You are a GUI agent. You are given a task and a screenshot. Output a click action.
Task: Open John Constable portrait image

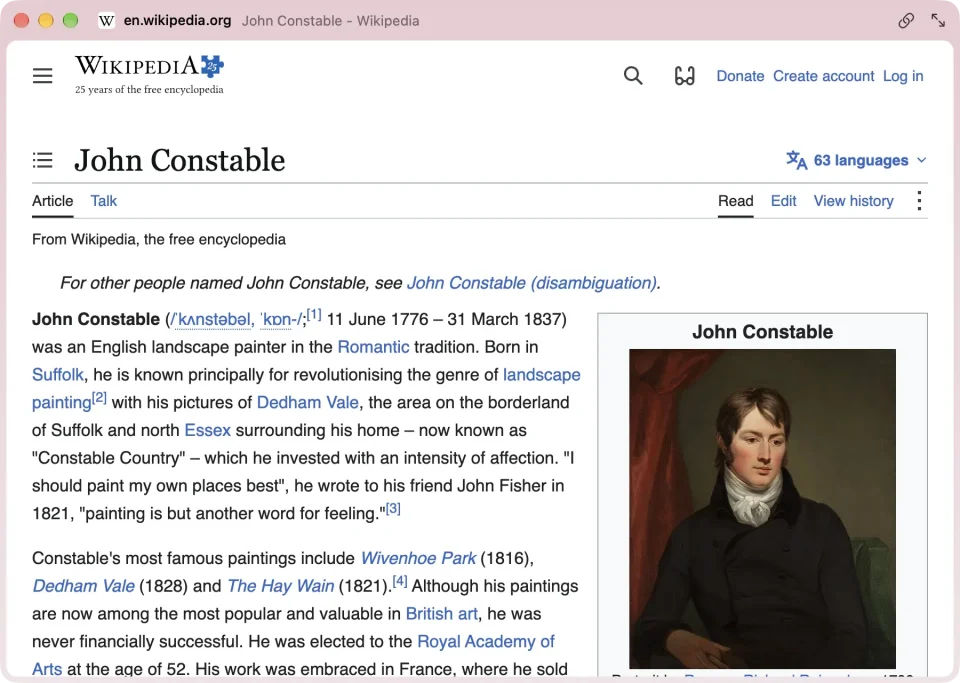pos(762,509)
